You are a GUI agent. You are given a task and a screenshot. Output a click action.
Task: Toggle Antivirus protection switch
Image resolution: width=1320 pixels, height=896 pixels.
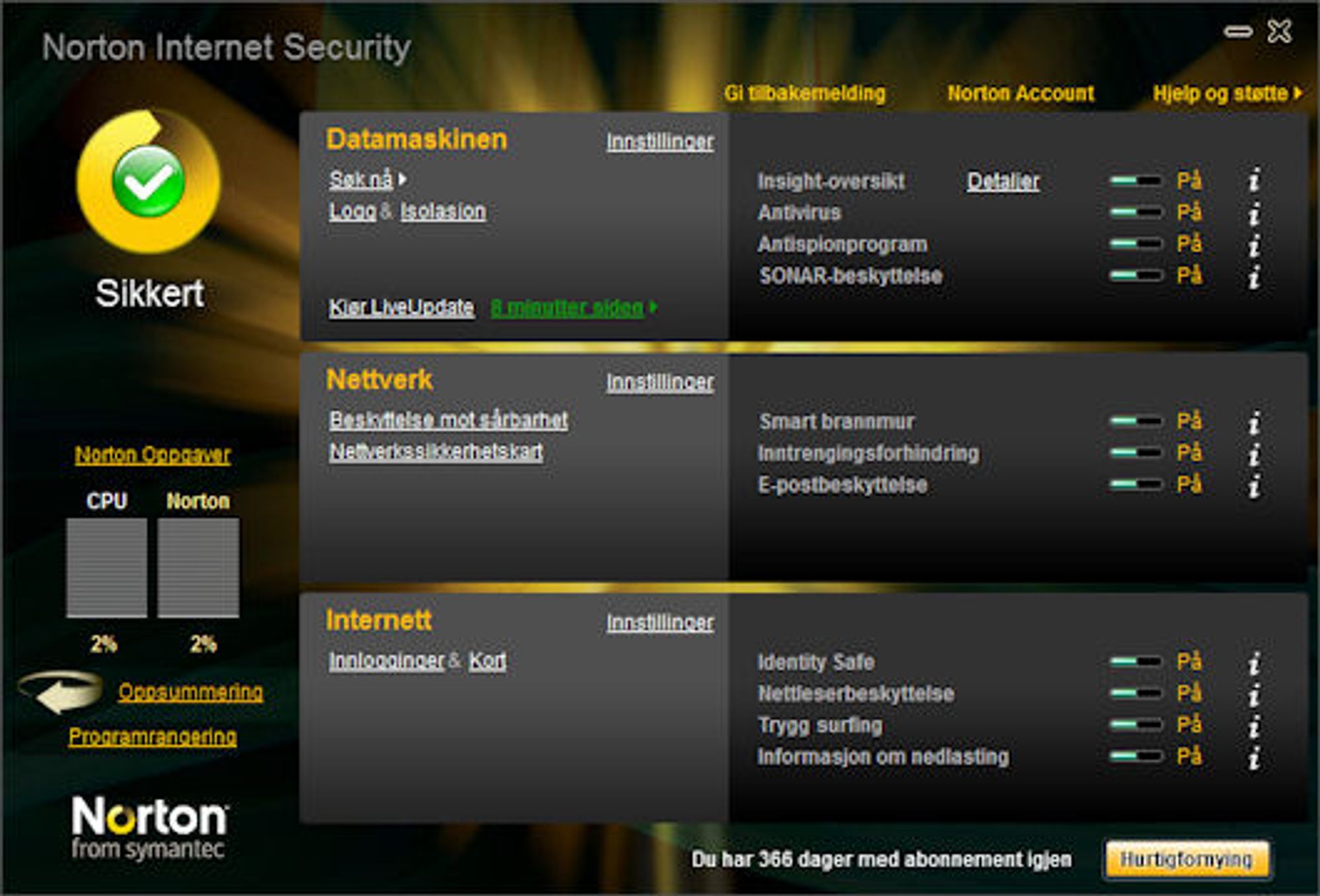point(1135,212)
